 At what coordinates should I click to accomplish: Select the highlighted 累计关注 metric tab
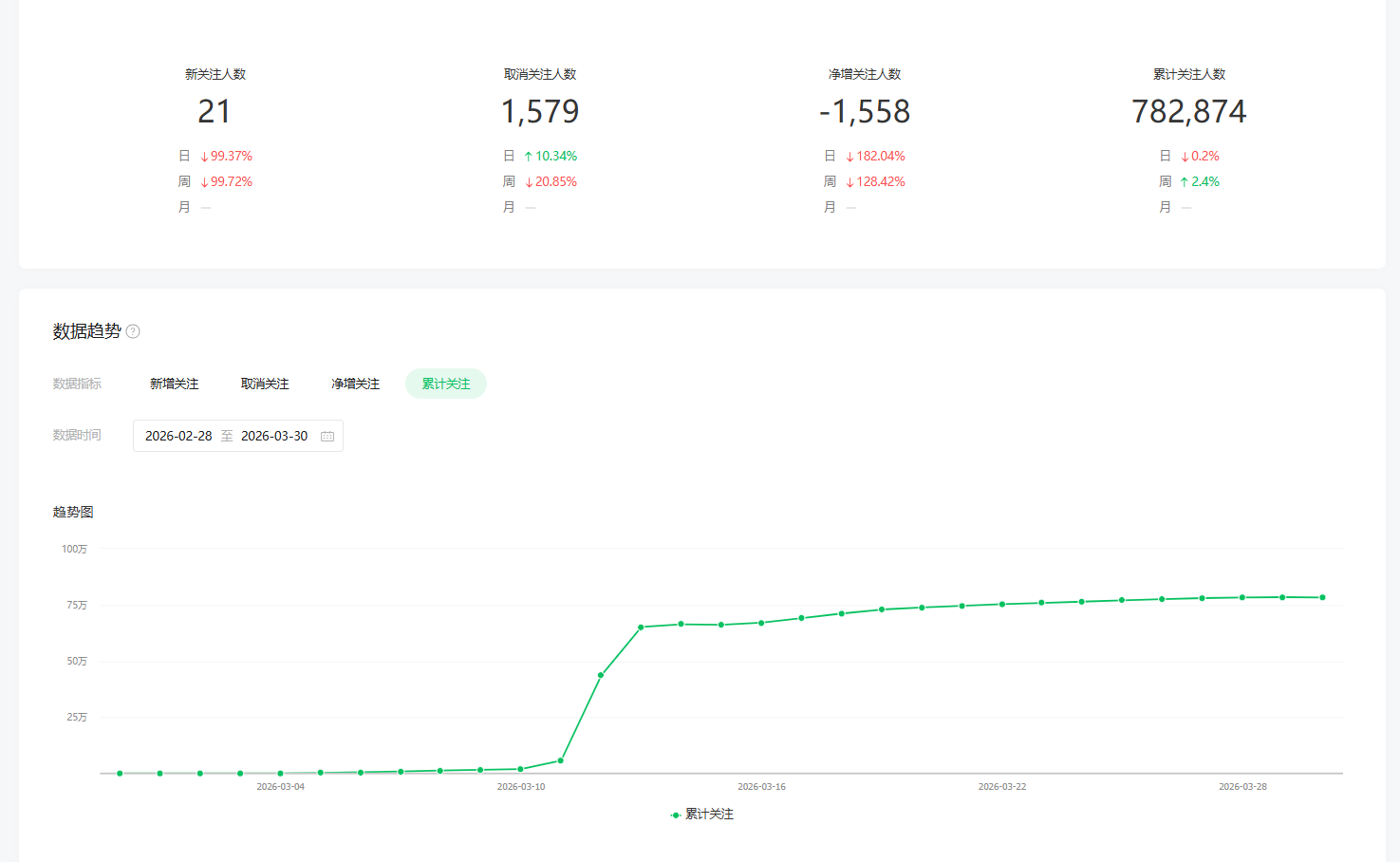[x=446, y=384]
